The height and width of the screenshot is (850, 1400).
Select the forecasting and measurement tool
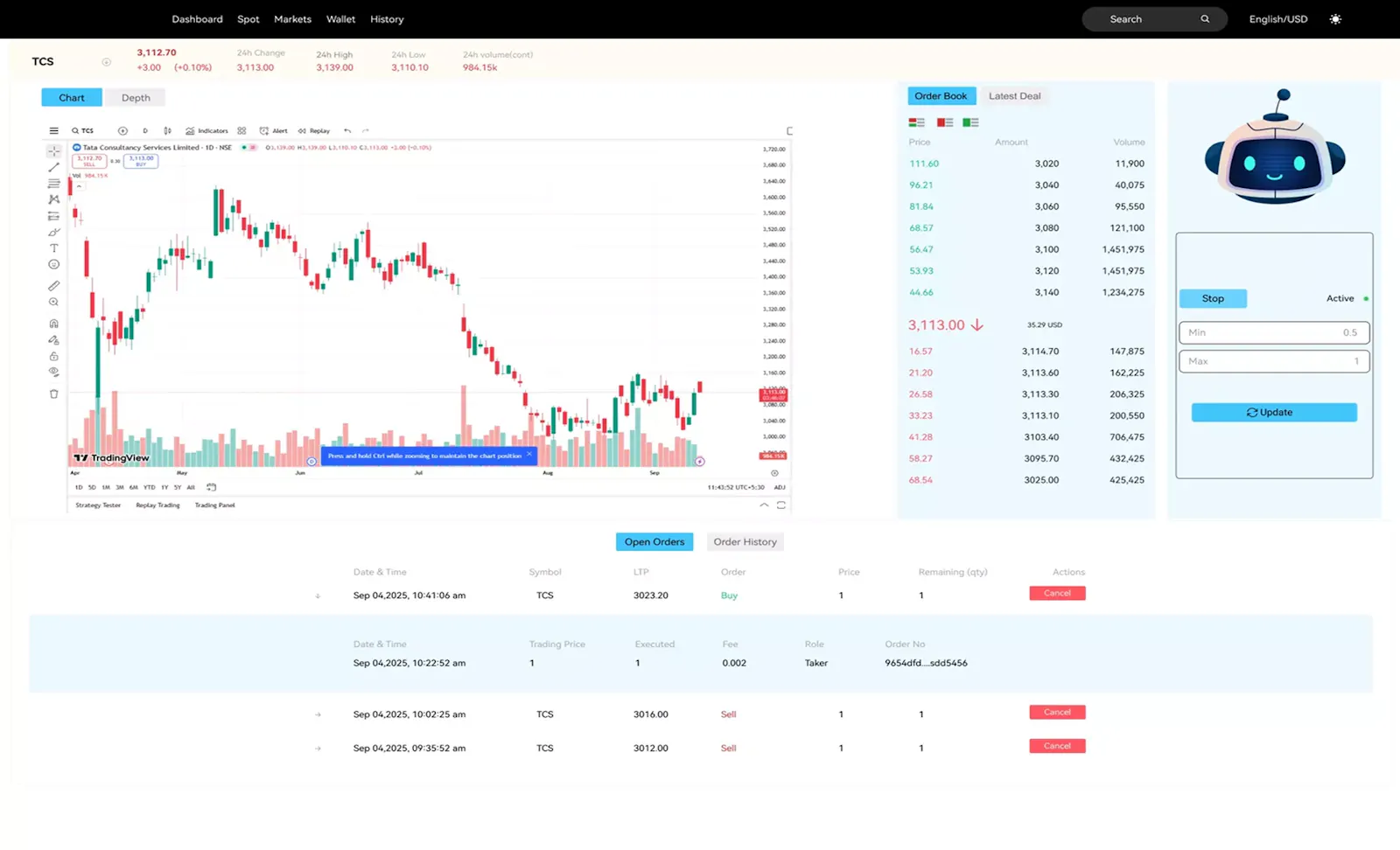[x=53, y=216]
